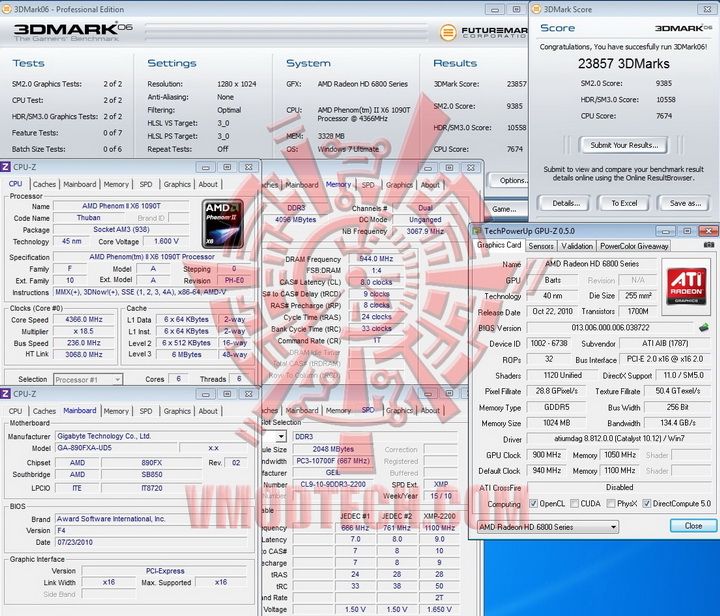Click the BIOS save chip icon in GPU-Z

pyautogui.click(x=703, y=327)
